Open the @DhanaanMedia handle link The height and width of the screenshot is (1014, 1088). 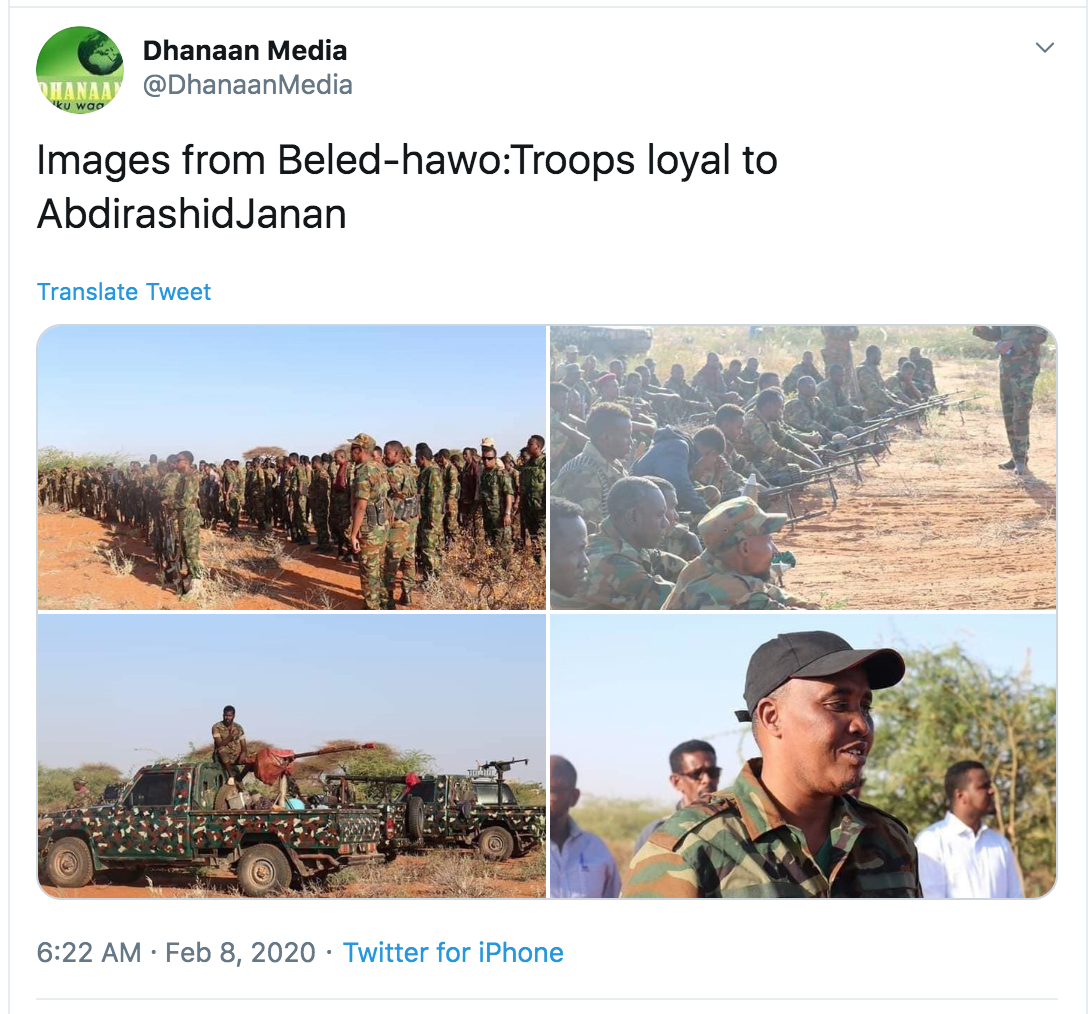coord(248,85)
